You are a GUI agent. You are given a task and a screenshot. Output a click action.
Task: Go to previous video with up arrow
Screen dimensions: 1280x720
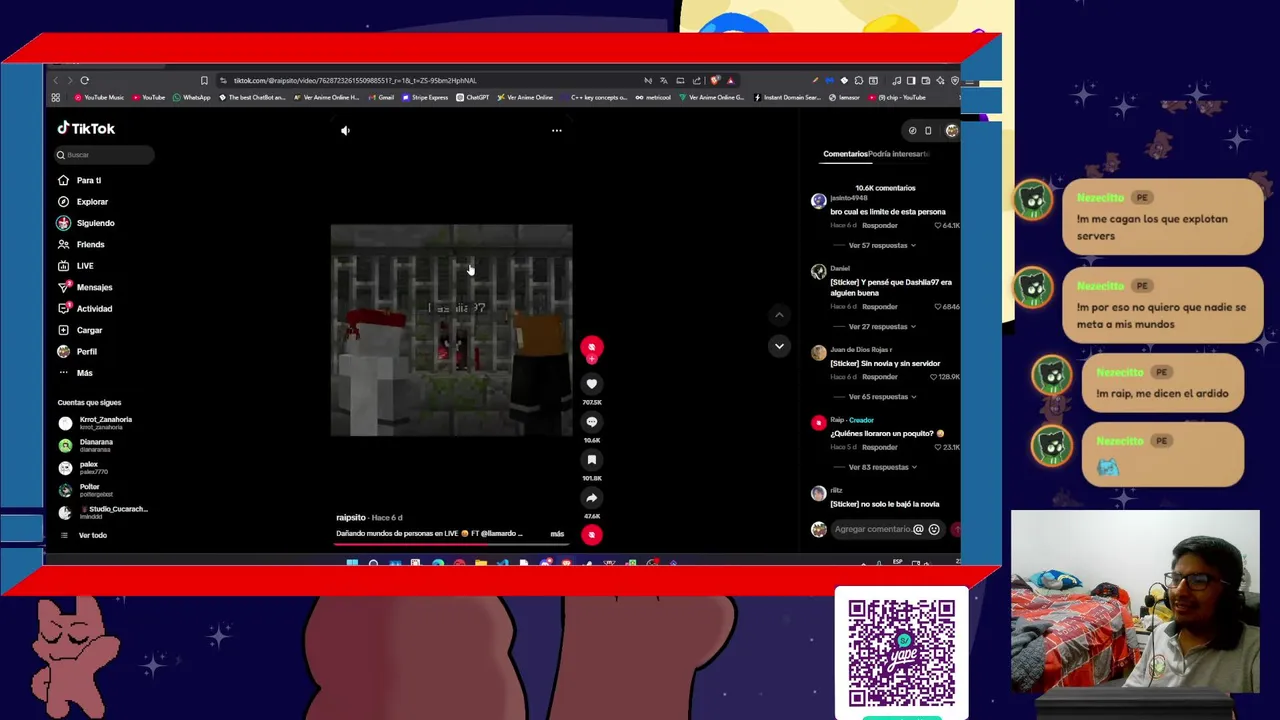click(x=779, y=315)
